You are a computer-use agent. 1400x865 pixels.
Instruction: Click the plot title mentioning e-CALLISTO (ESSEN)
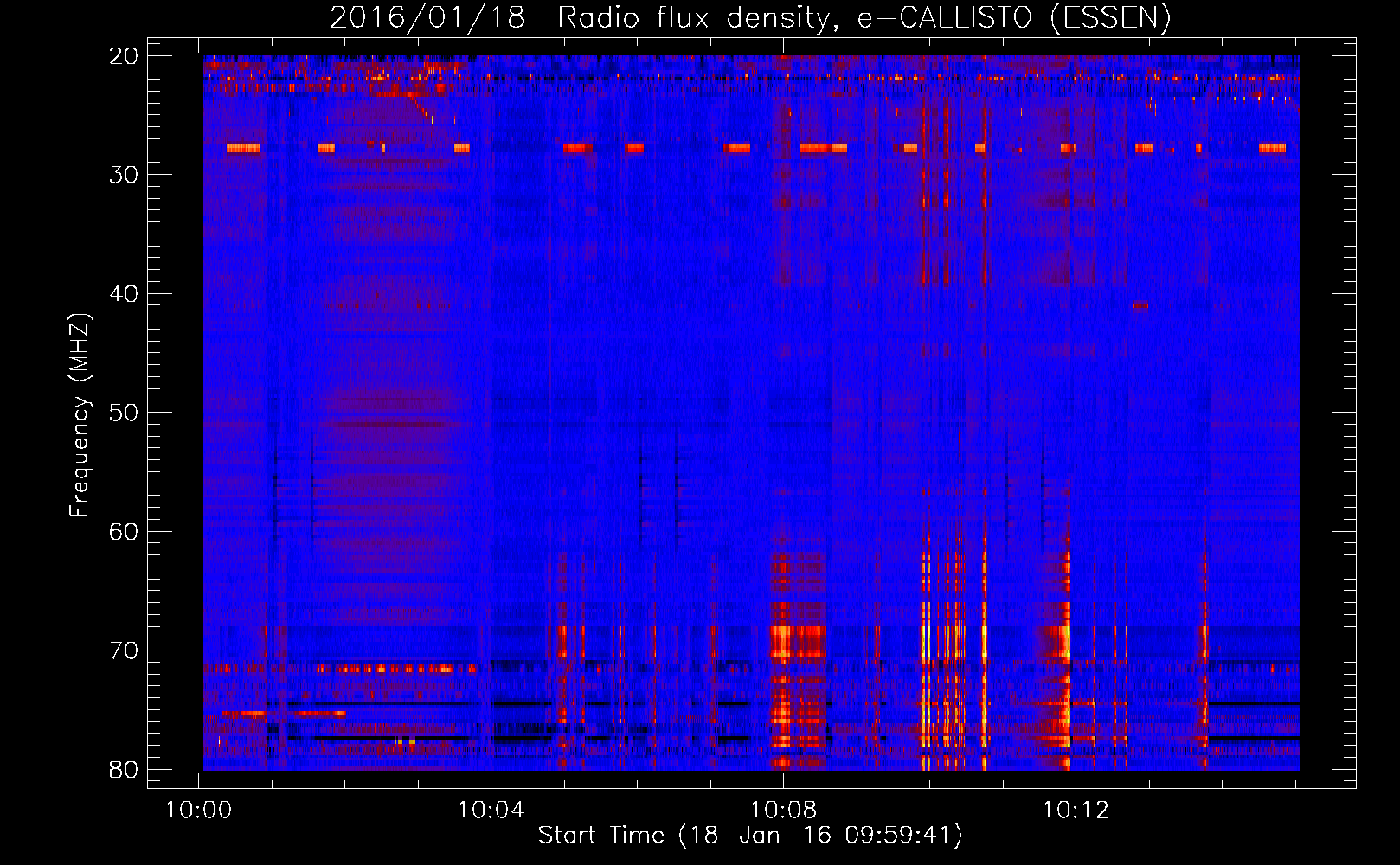pos(750,17)
